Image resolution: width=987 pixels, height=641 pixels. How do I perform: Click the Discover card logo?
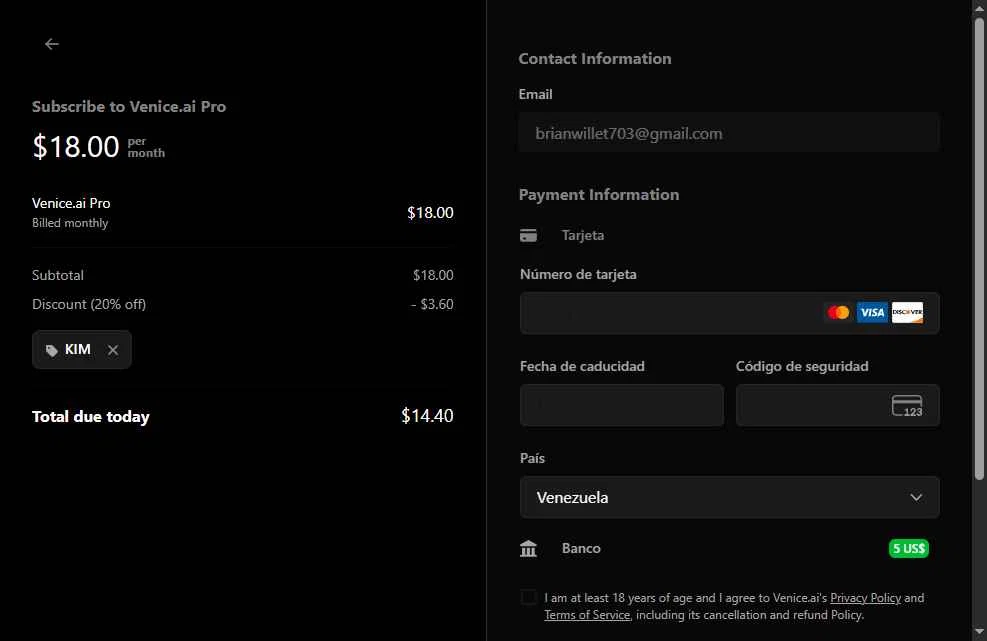coord(907,312)
